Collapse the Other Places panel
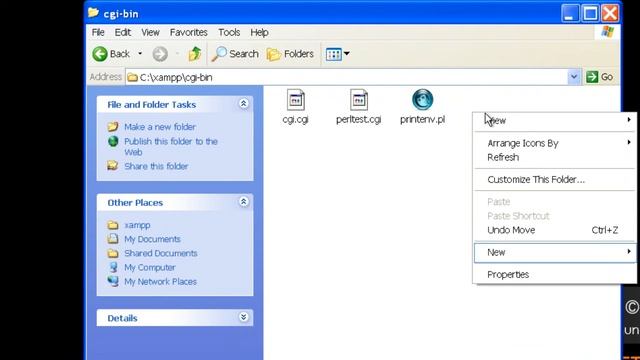Image resolution: width=640 pixels, height=360 pixels. 244,202
